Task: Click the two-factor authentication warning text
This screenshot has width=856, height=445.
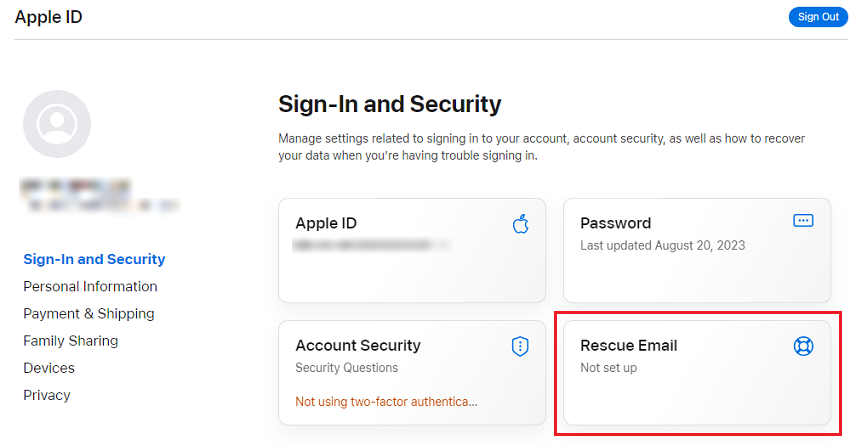Action: point(386,402)
